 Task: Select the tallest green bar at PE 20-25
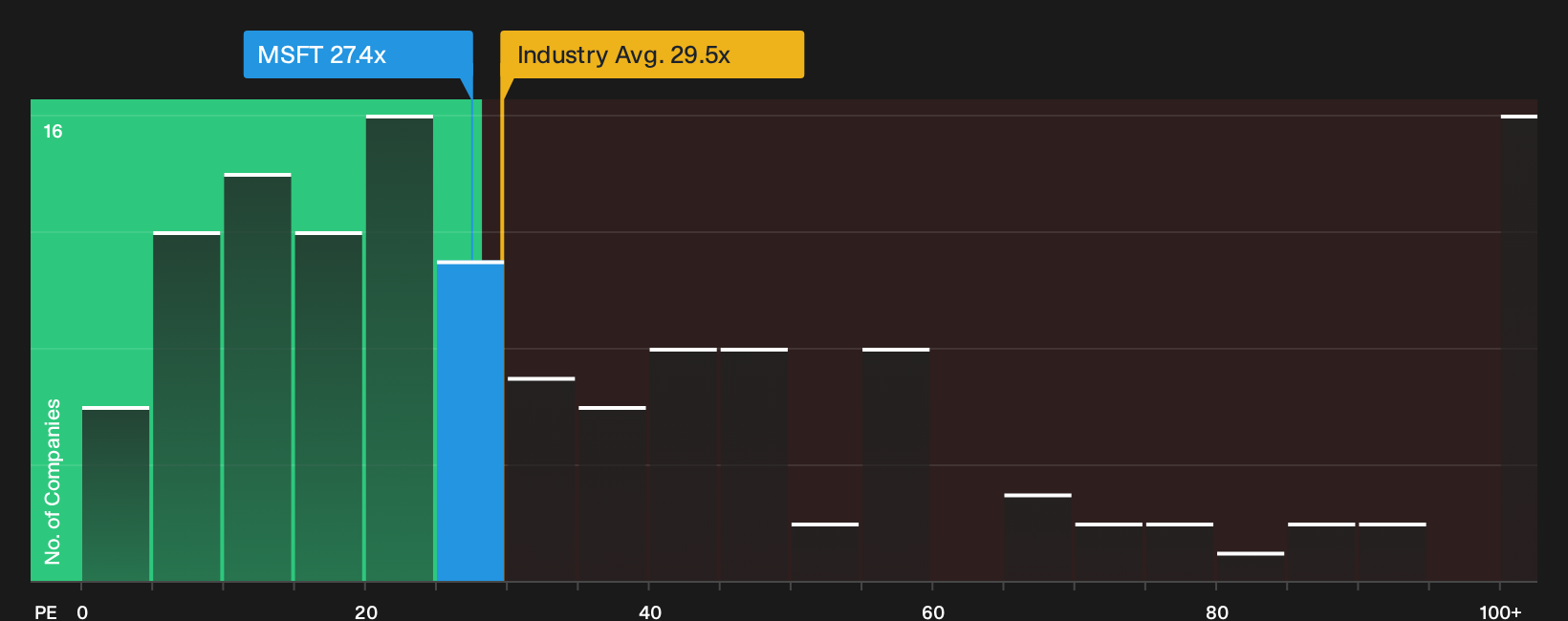coord(400,348)
